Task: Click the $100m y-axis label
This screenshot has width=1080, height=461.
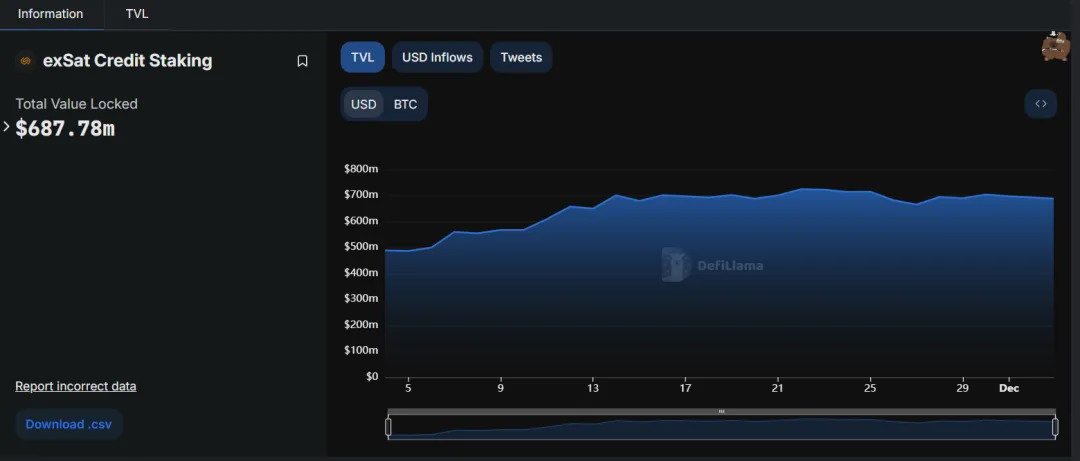Action: point(361,351)
